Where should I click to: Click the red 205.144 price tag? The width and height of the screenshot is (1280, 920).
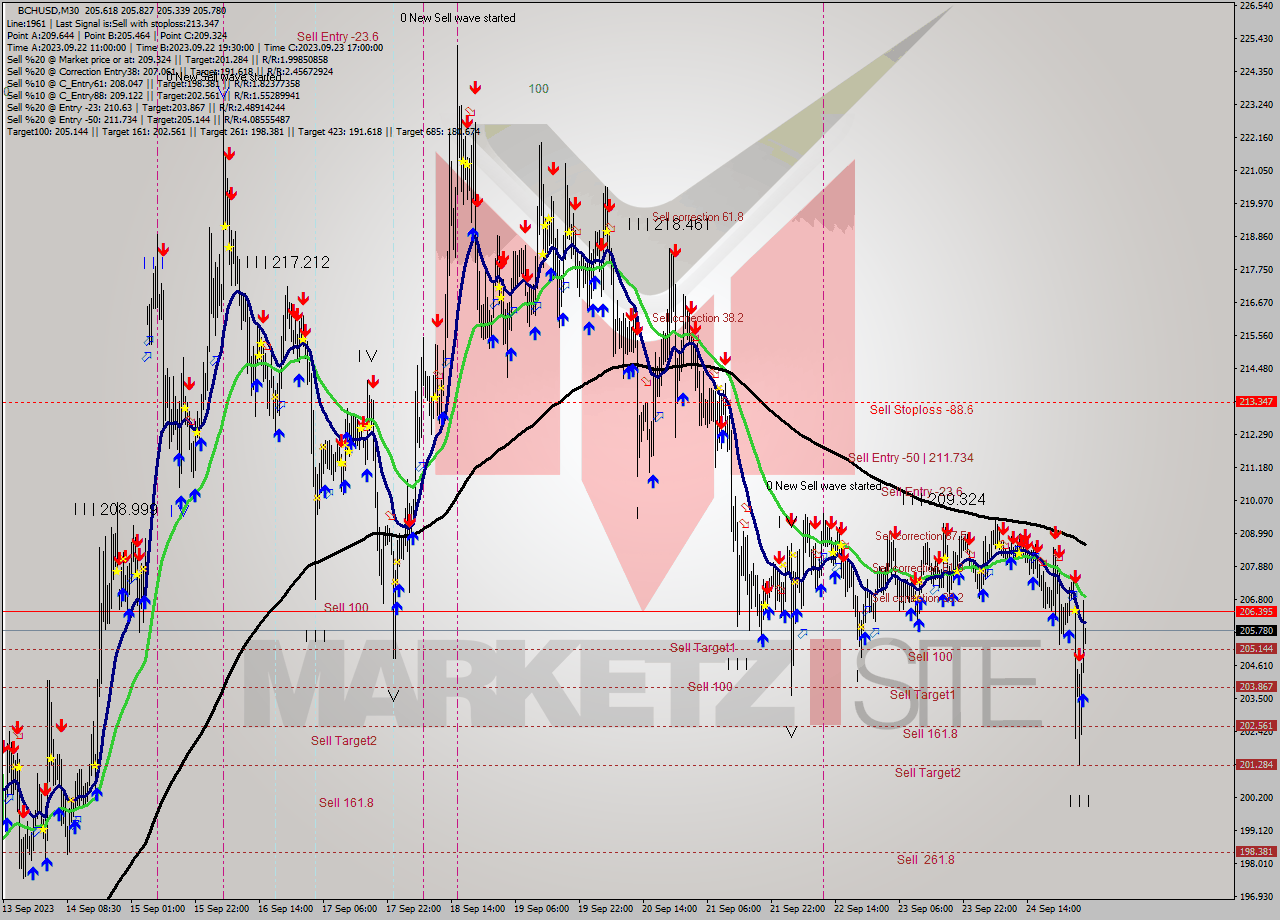pos(1256,648)
